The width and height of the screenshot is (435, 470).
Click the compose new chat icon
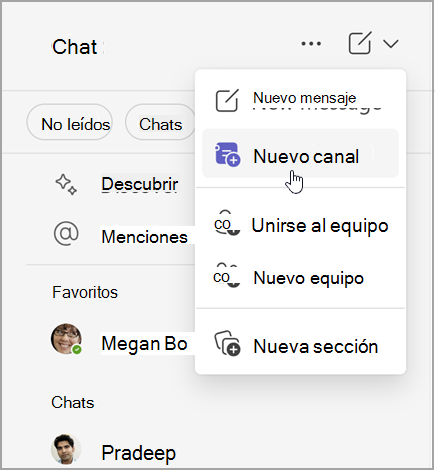360,43
